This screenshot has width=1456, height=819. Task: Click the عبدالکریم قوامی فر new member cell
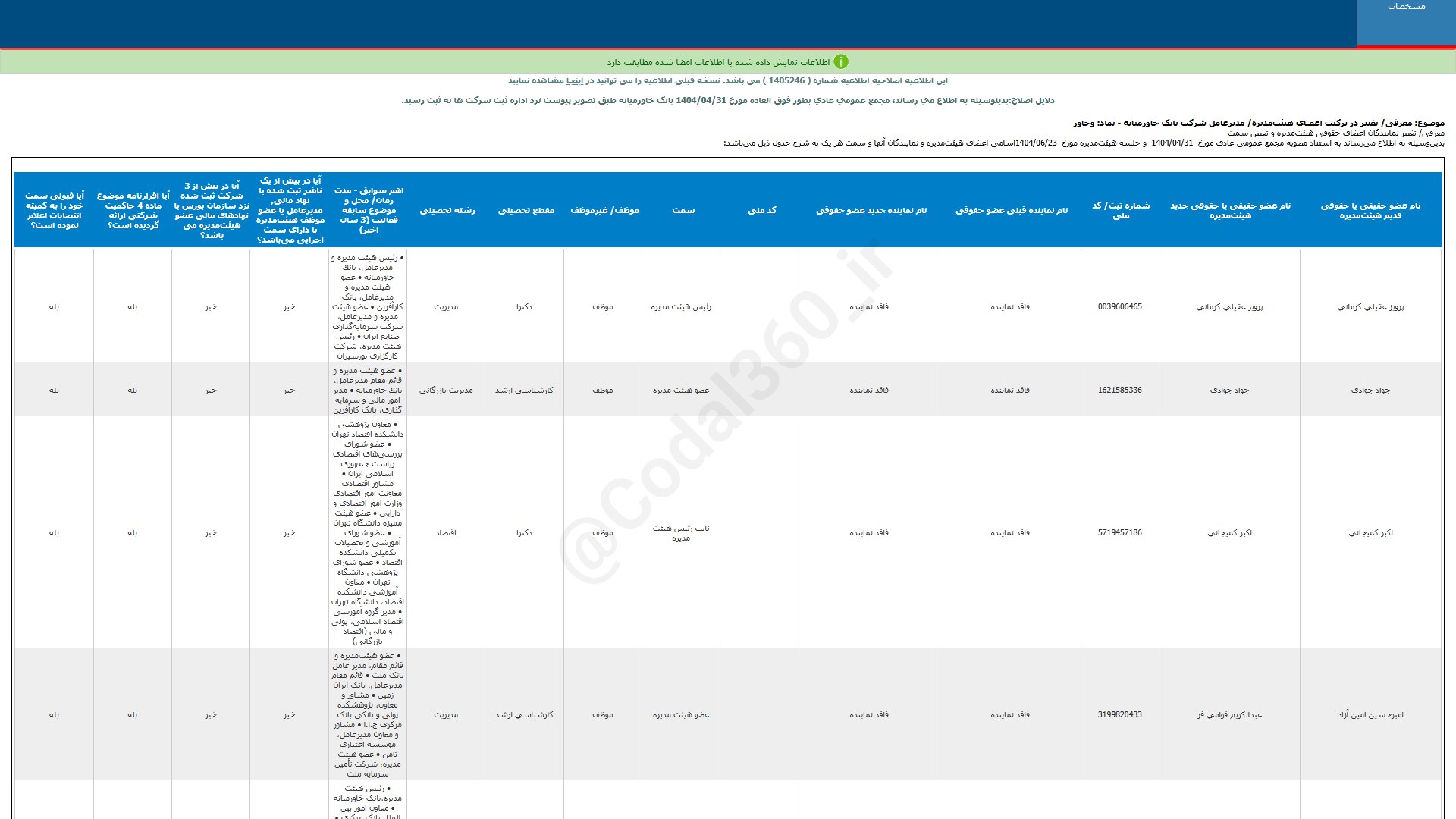tap(1229, 715)
